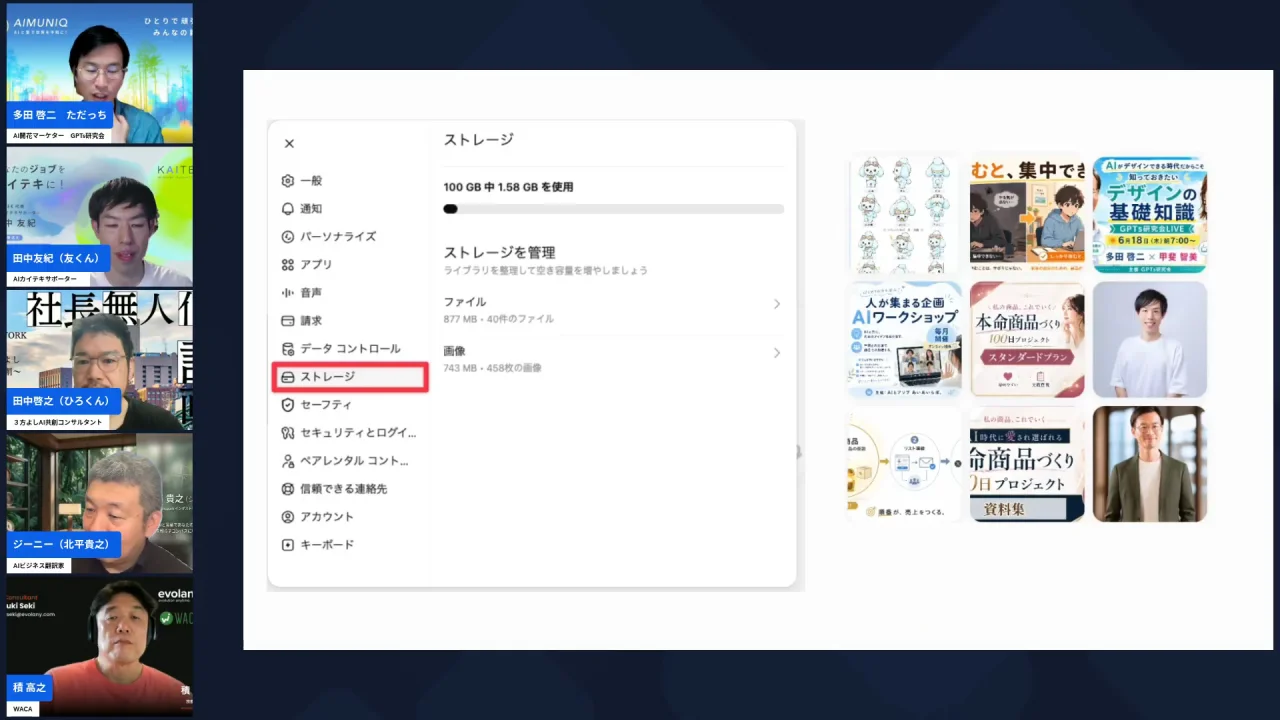Viewport: 1280px width, 720px height.
Task: Click the ペアレンタル コントロール icon
Action: [x=288, y=461]
